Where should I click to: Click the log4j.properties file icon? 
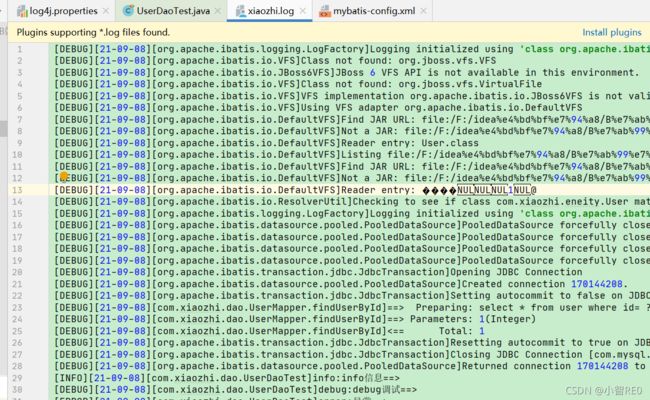coord(22,11)
